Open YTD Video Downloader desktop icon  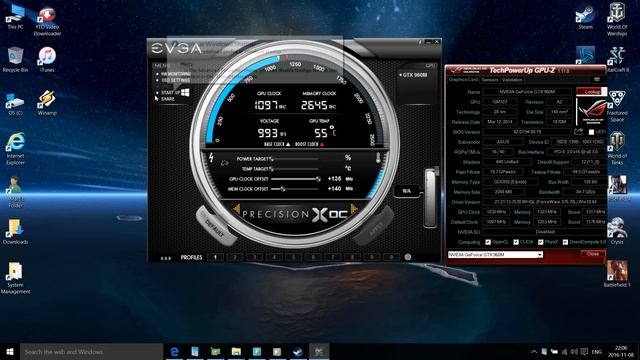47,21
